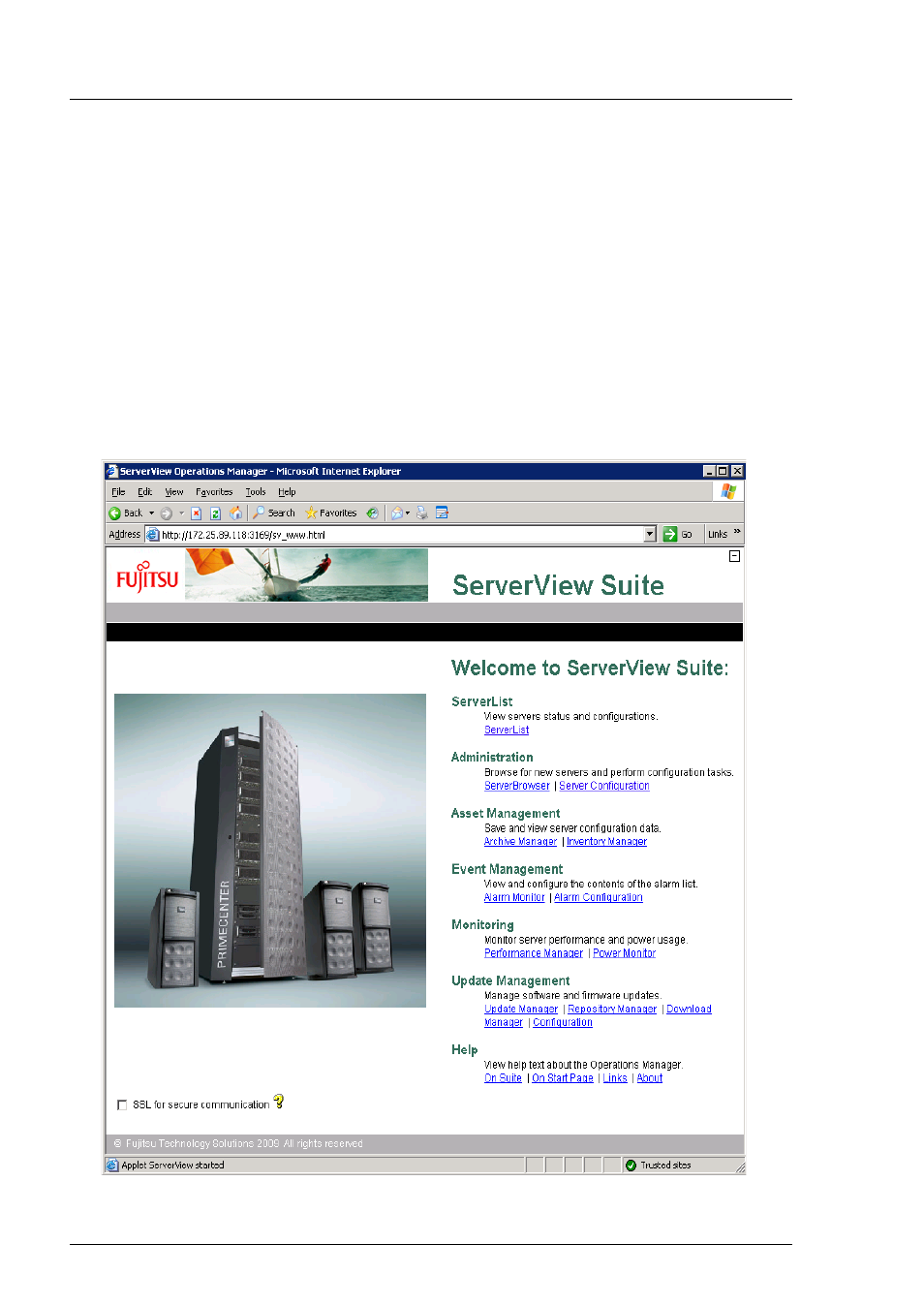This screenshot has width=924, height=1306.
Task: Expand the Links toolbar chevron
Action: coord(737,532)
